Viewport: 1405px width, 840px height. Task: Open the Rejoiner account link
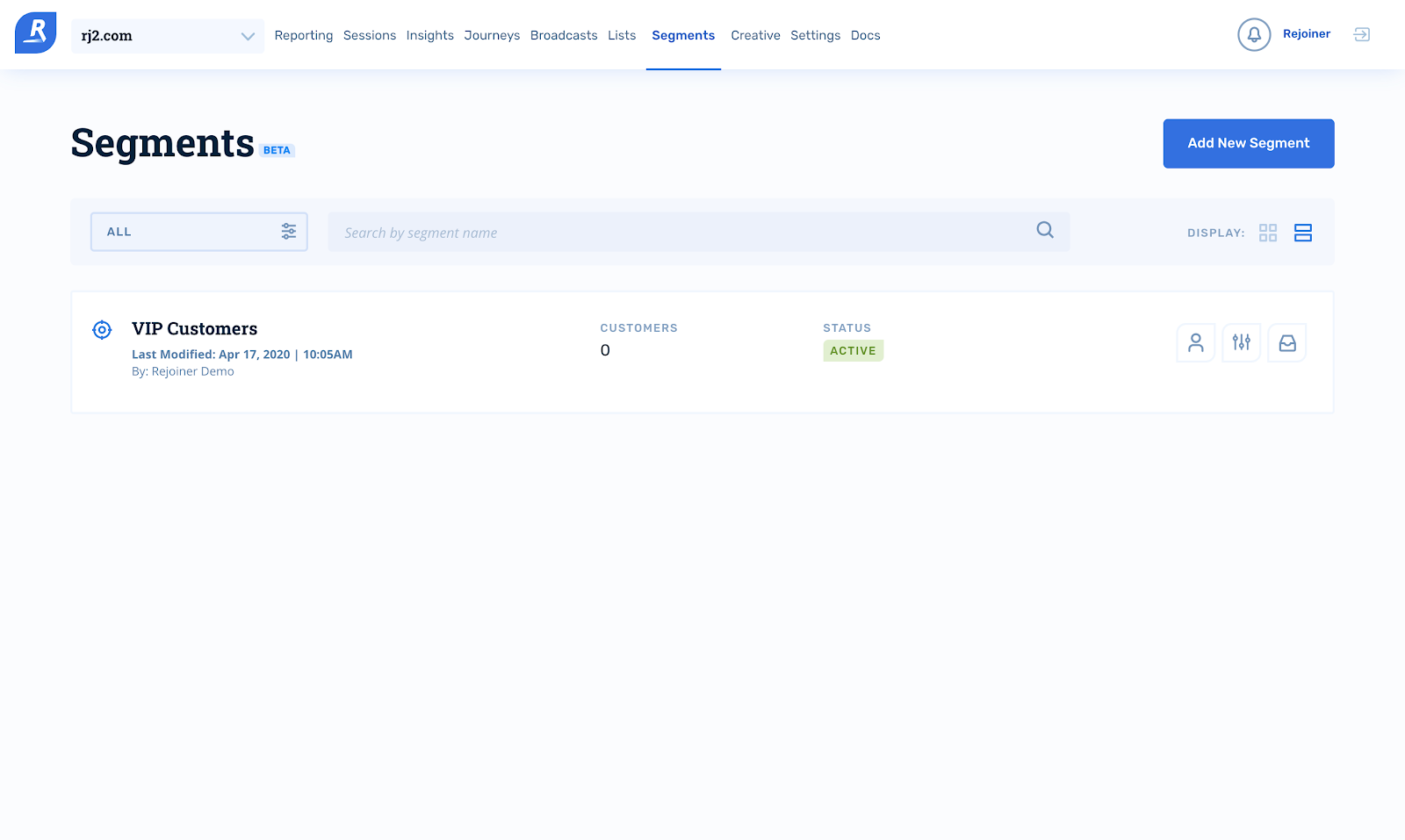click(x=1307, y=33)
